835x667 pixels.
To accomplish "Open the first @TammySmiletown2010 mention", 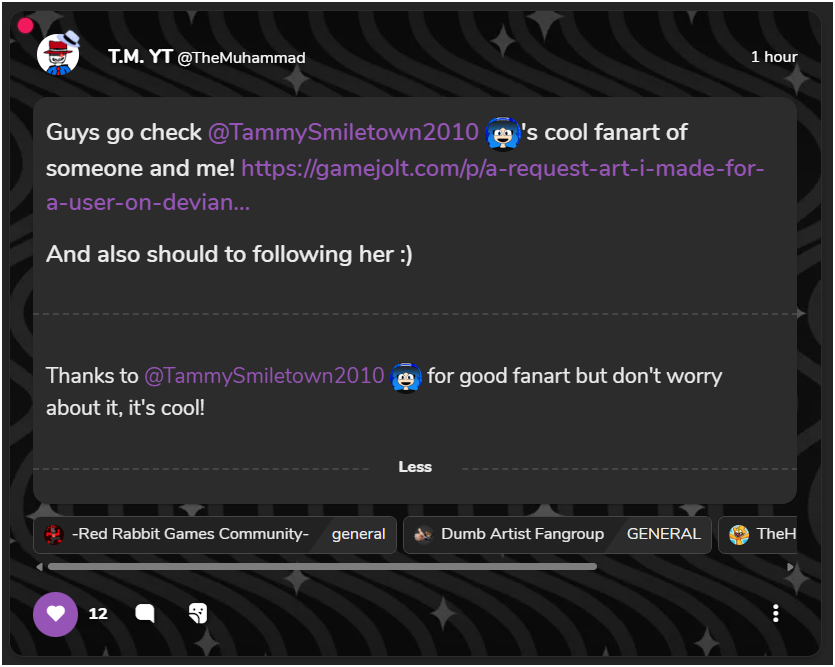I will click(343, 132).
